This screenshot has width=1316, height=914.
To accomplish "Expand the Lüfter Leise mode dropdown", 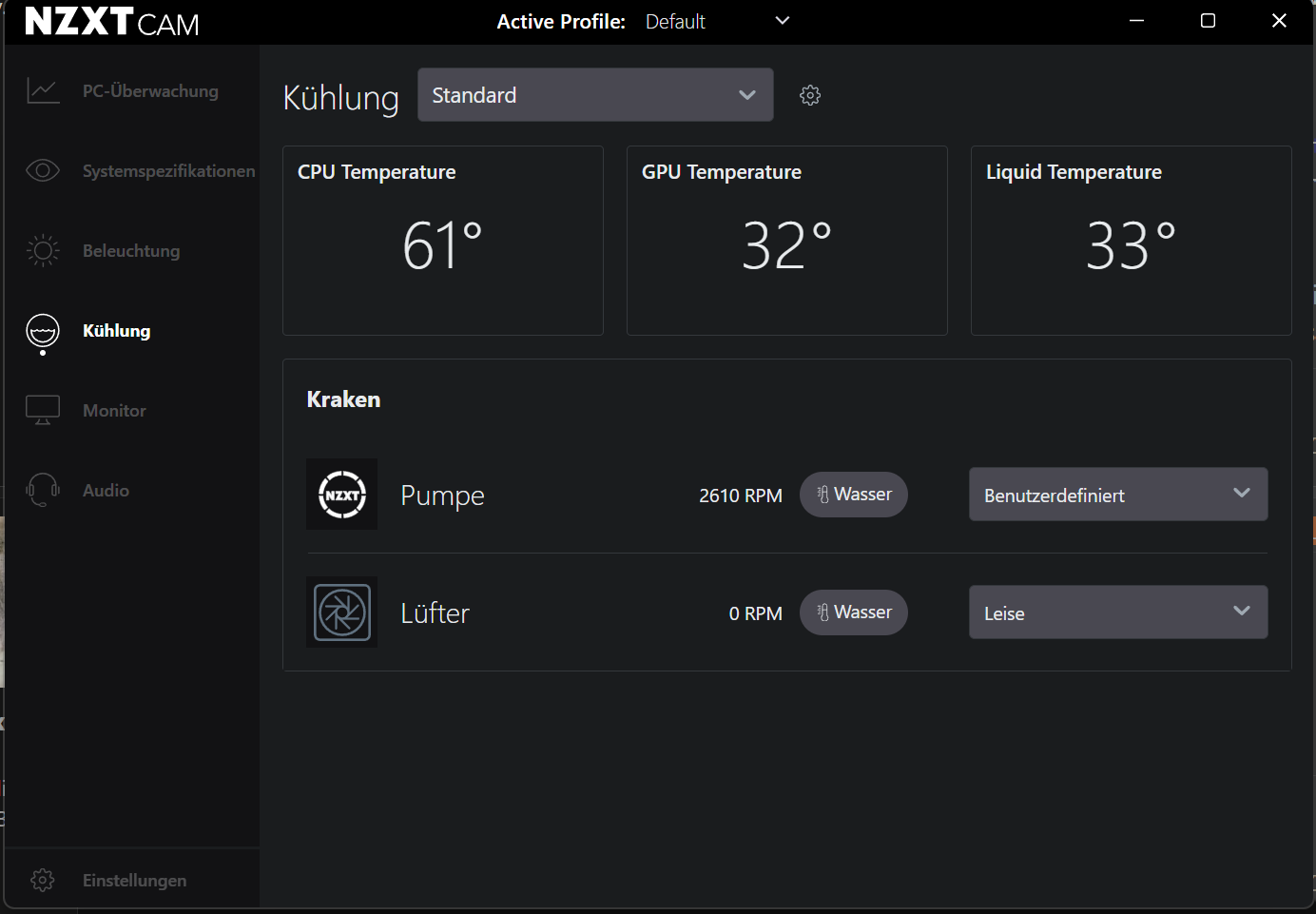I will click(1118, 613).
